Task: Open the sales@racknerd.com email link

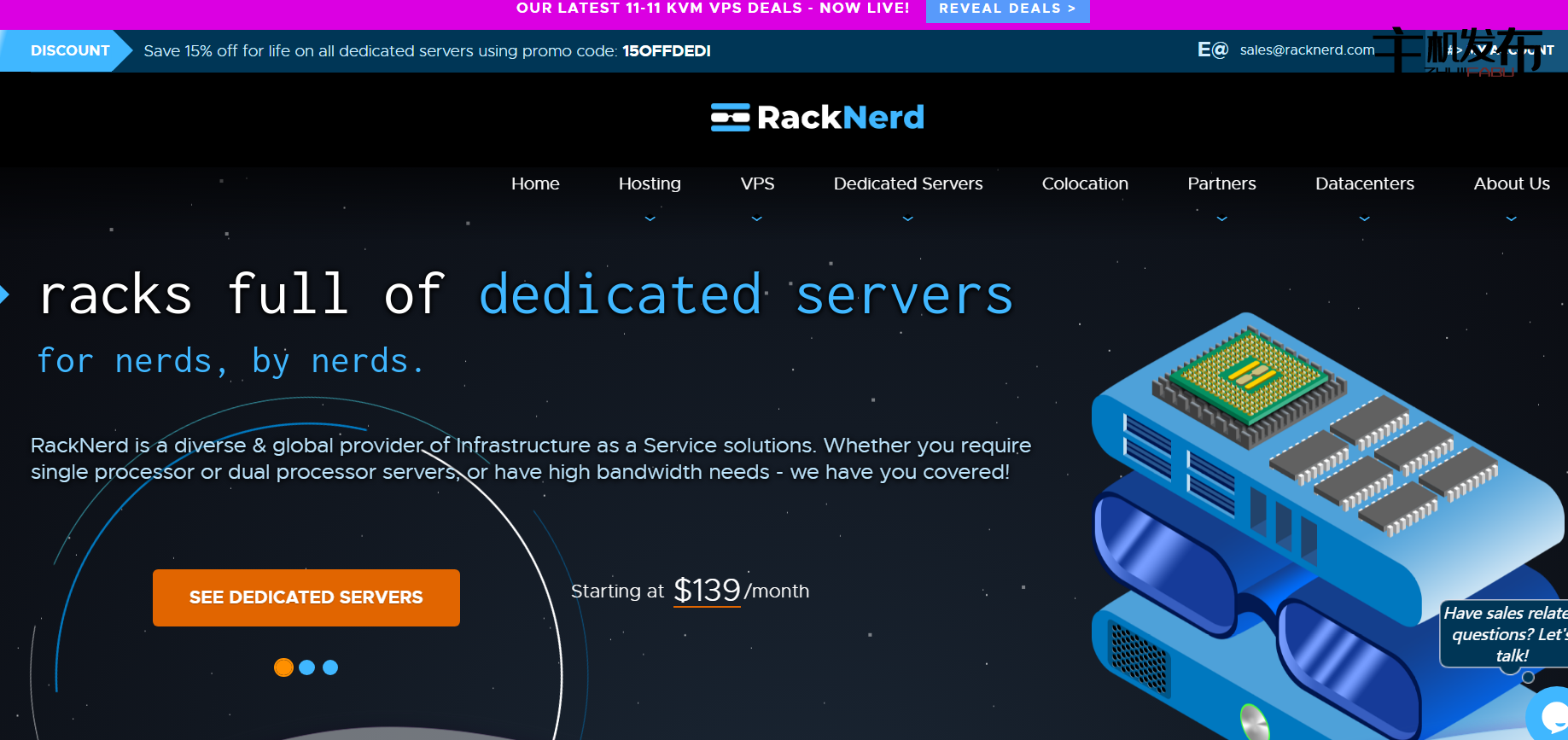Action: click(1307, 50)
